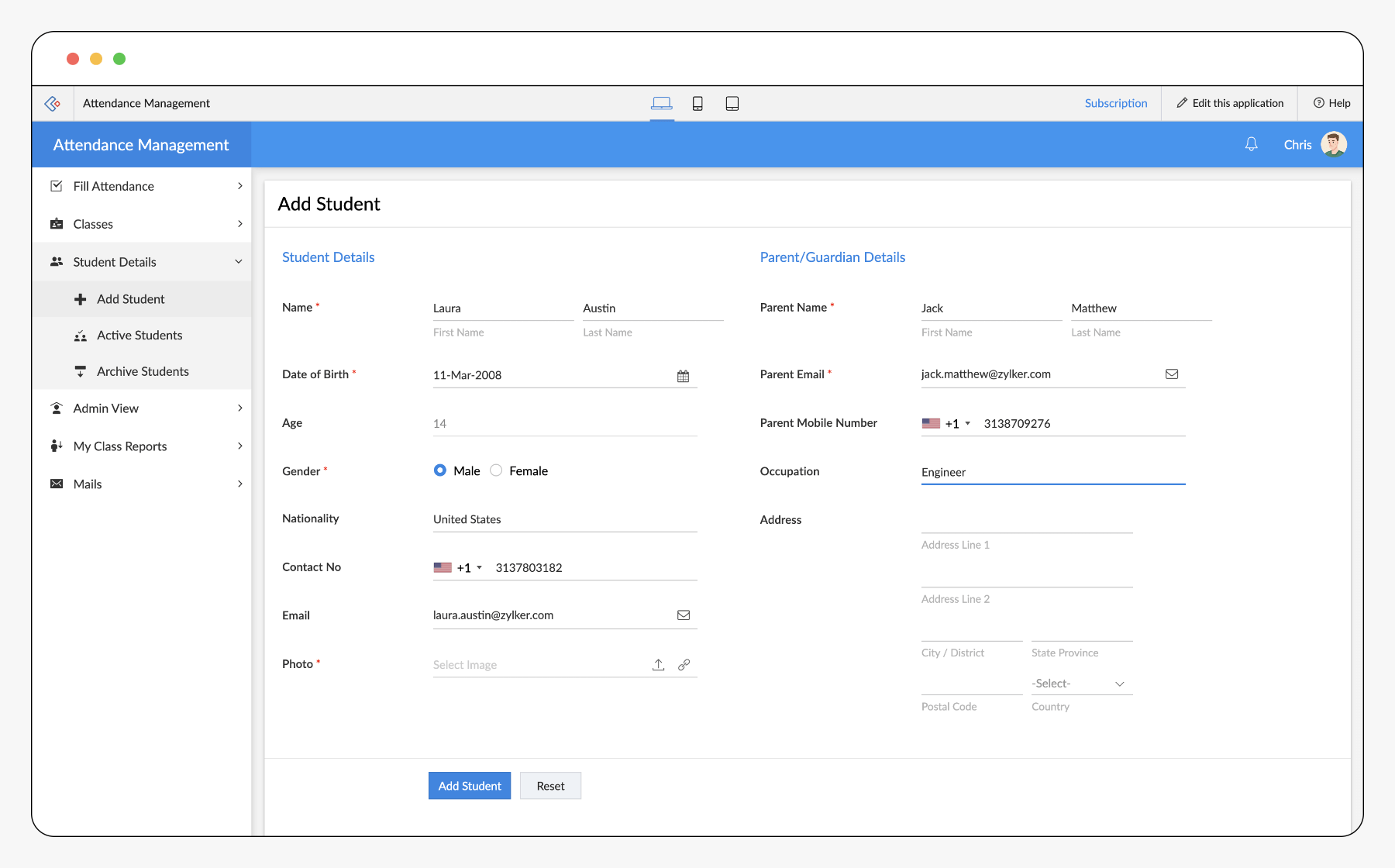
Task: Switch to tablet preview mode
Action: pos(732,104)
